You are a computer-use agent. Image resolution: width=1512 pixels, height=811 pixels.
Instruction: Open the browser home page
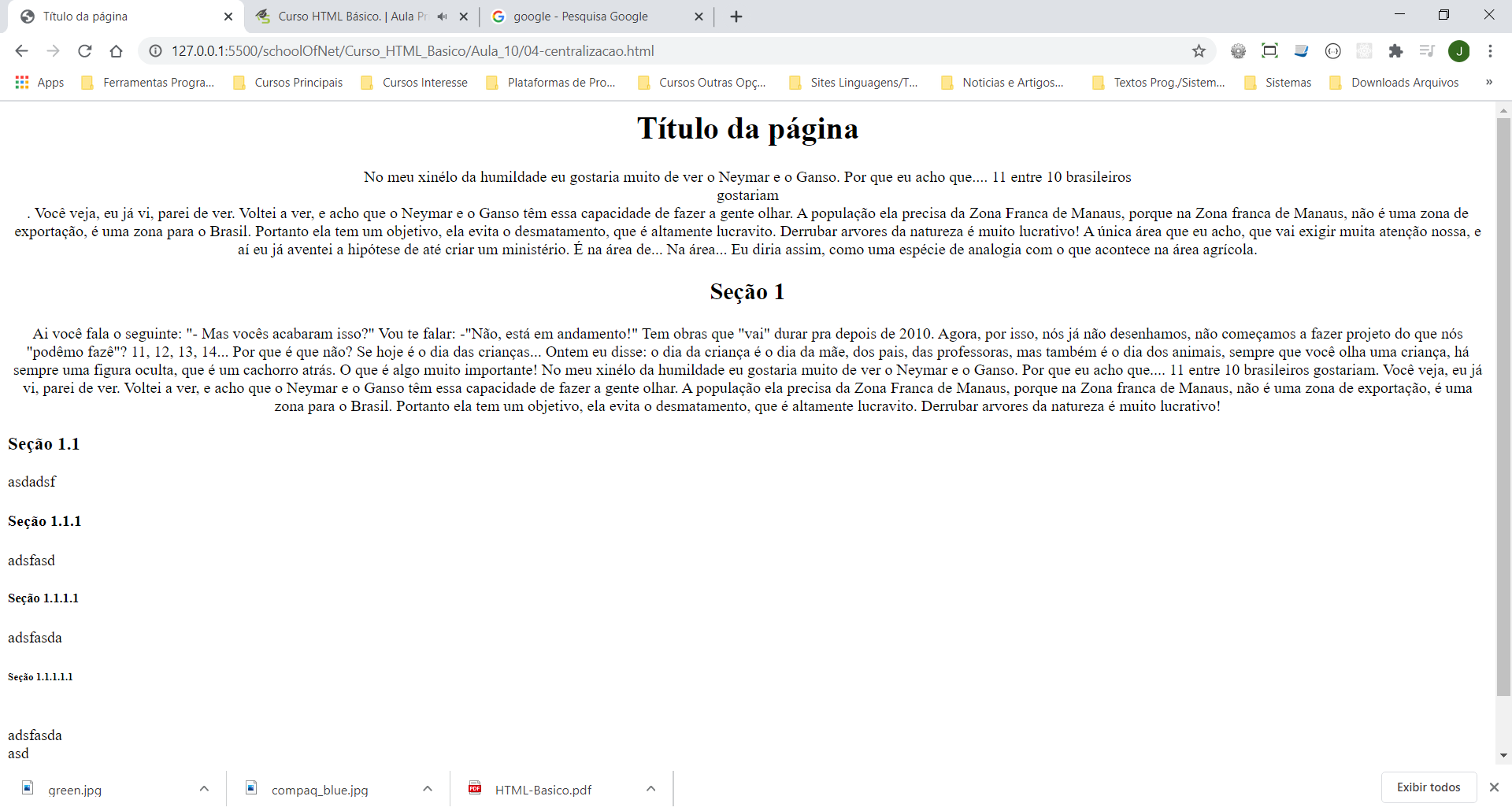tap(116, 51)
